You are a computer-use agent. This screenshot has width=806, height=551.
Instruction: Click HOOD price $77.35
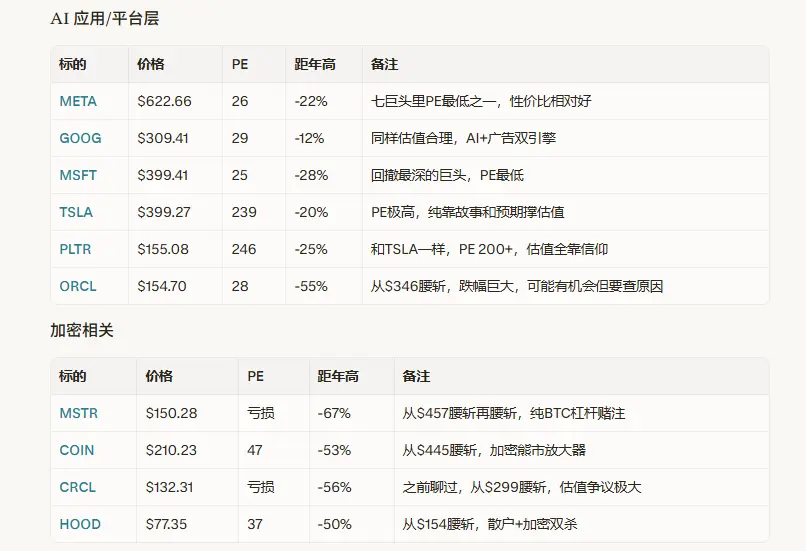pos(166,524)
